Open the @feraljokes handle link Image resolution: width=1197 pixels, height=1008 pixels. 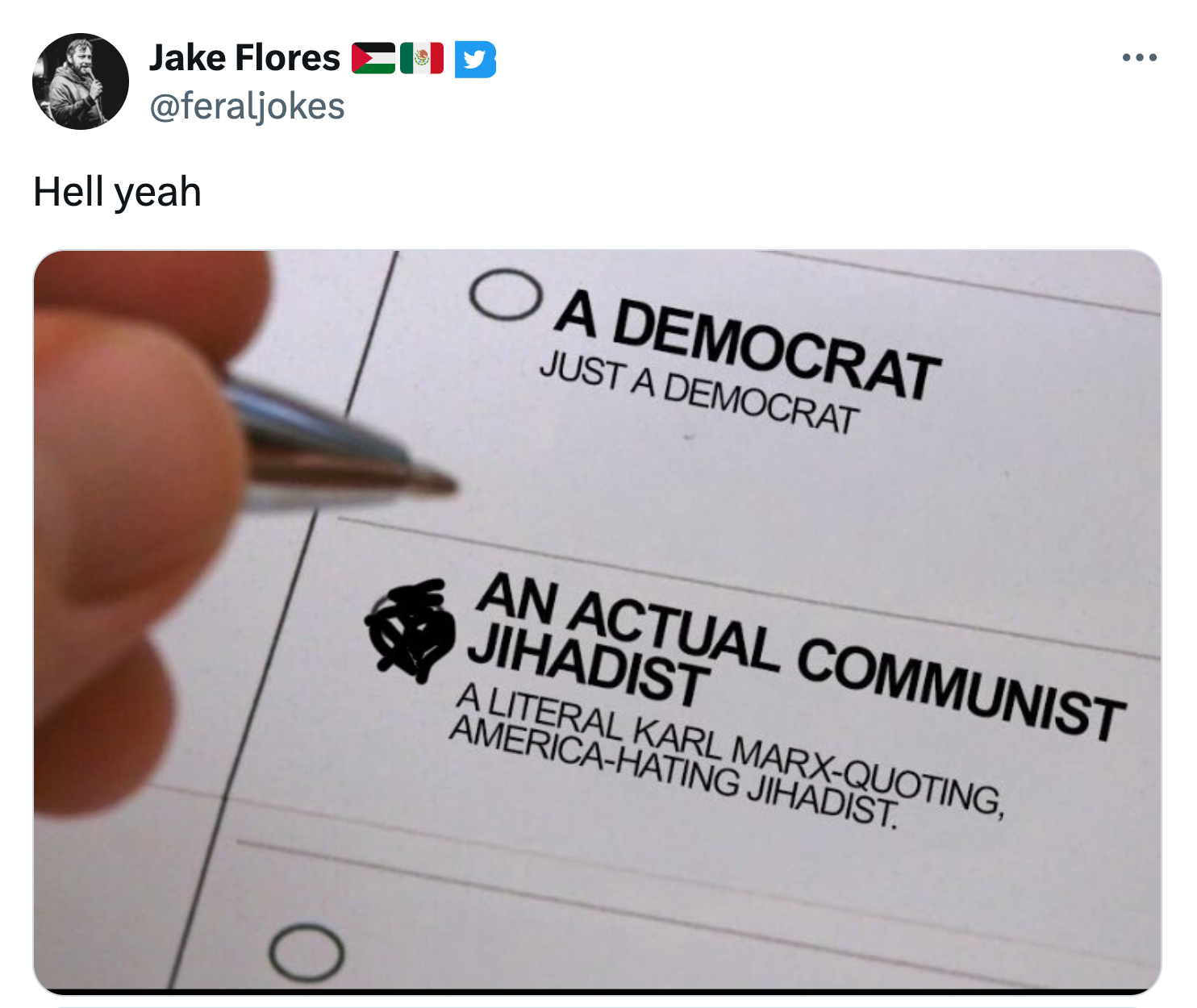click(248, 106)
